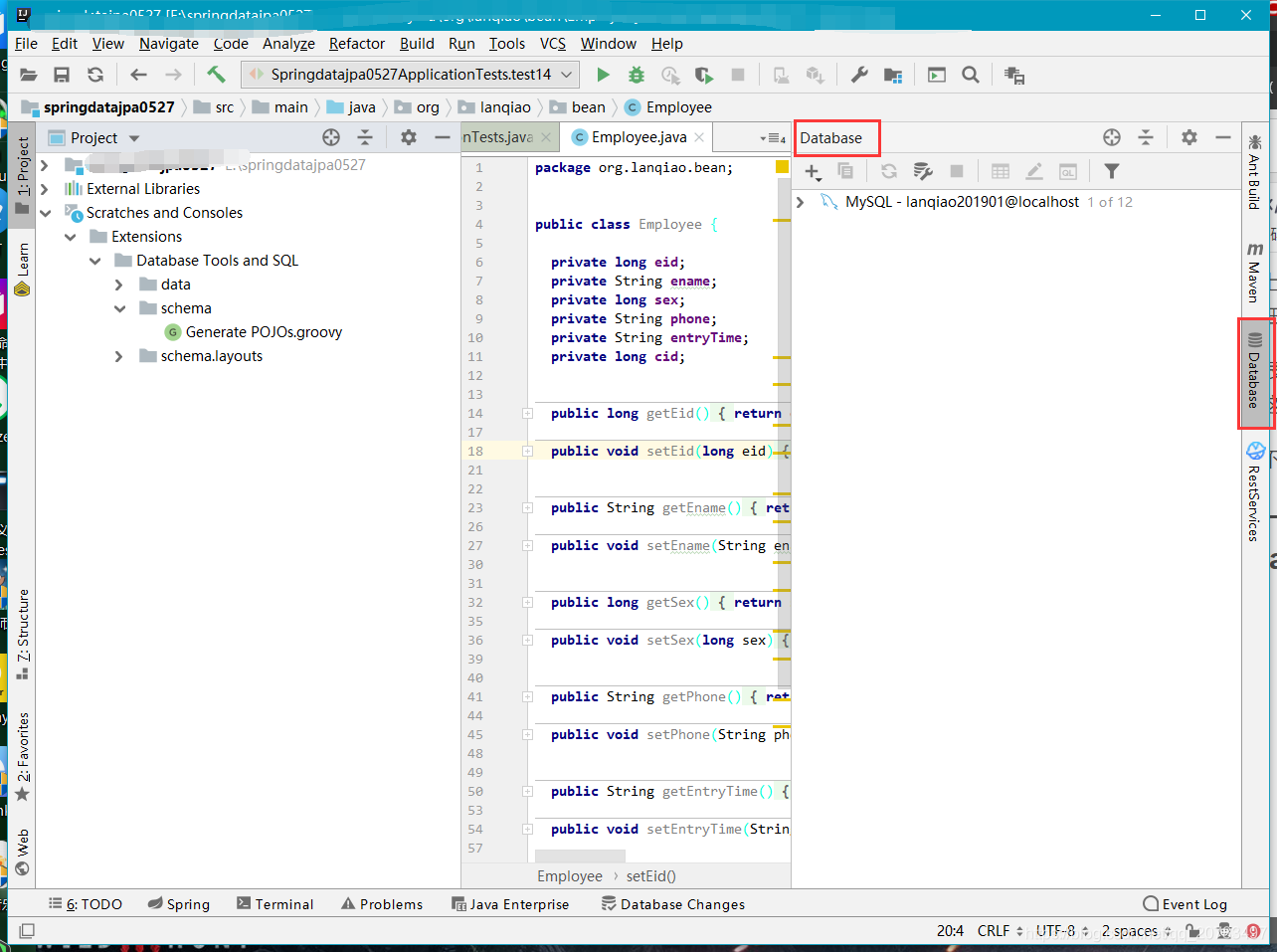Open the Navigate menu
Viewport: 1277px width, 952px height.
pyautogui.click(x=169, y=44)
